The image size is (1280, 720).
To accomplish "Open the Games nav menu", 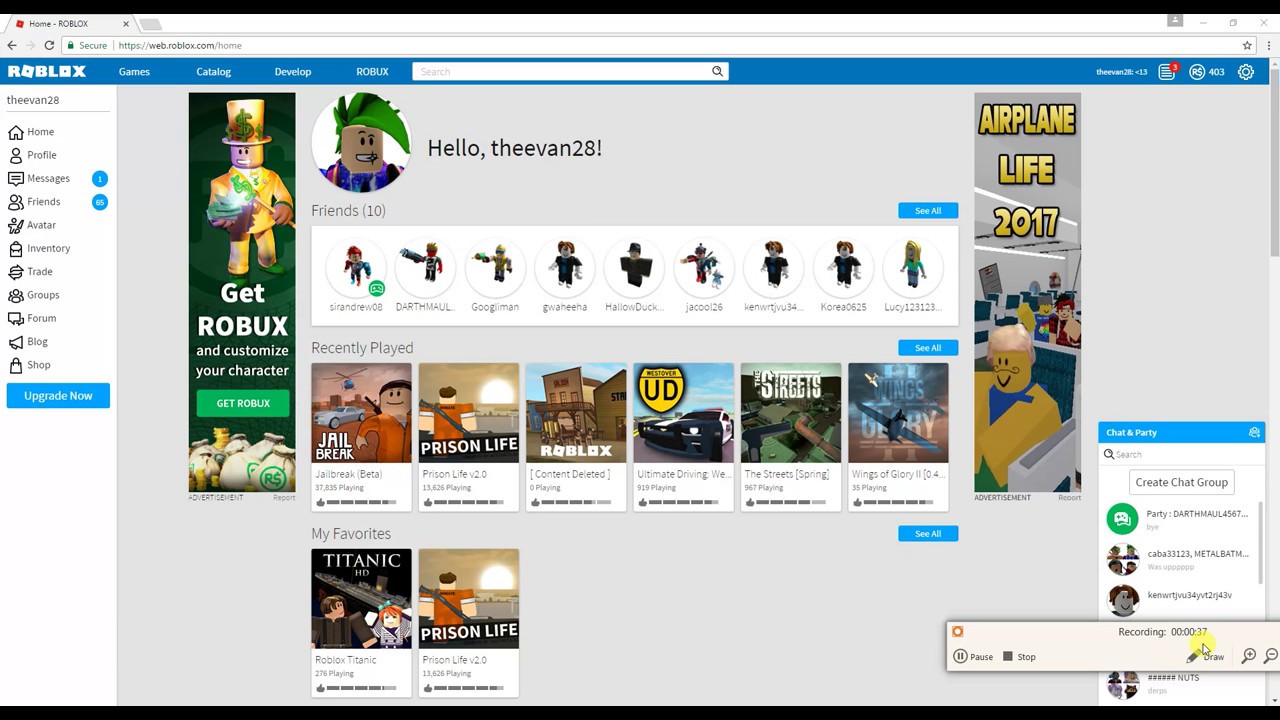I will pos(134,71).
